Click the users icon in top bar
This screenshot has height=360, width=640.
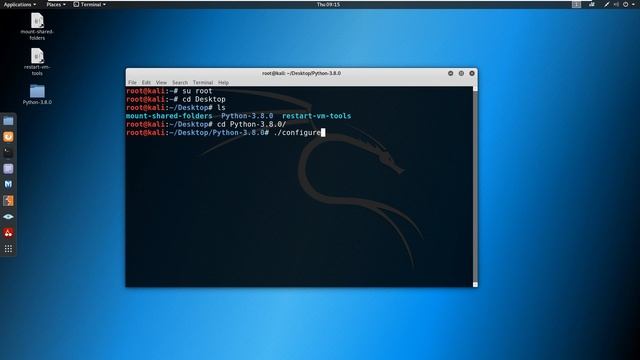(592, 4)
